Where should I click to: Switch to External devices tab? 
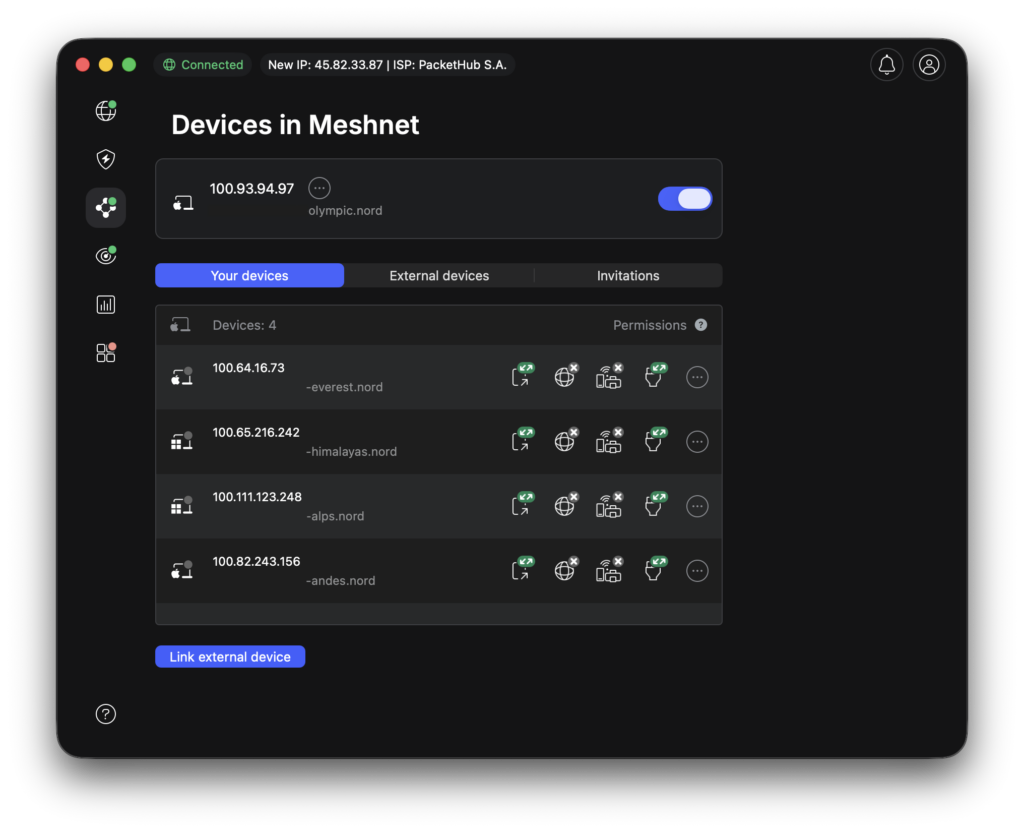[439, 275]
